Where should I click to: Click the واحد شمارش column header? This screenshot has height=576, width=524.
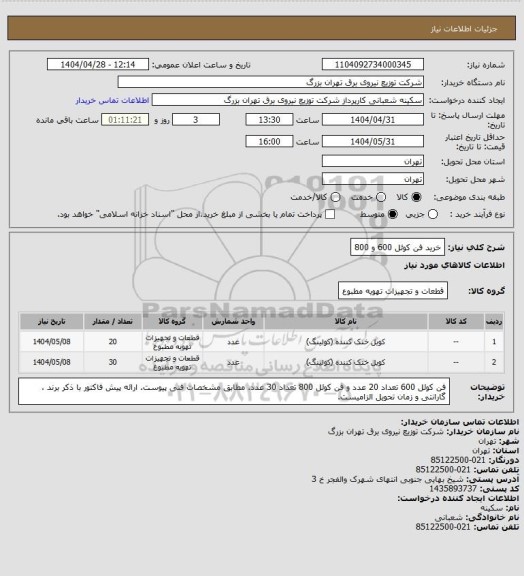[233, 321]
